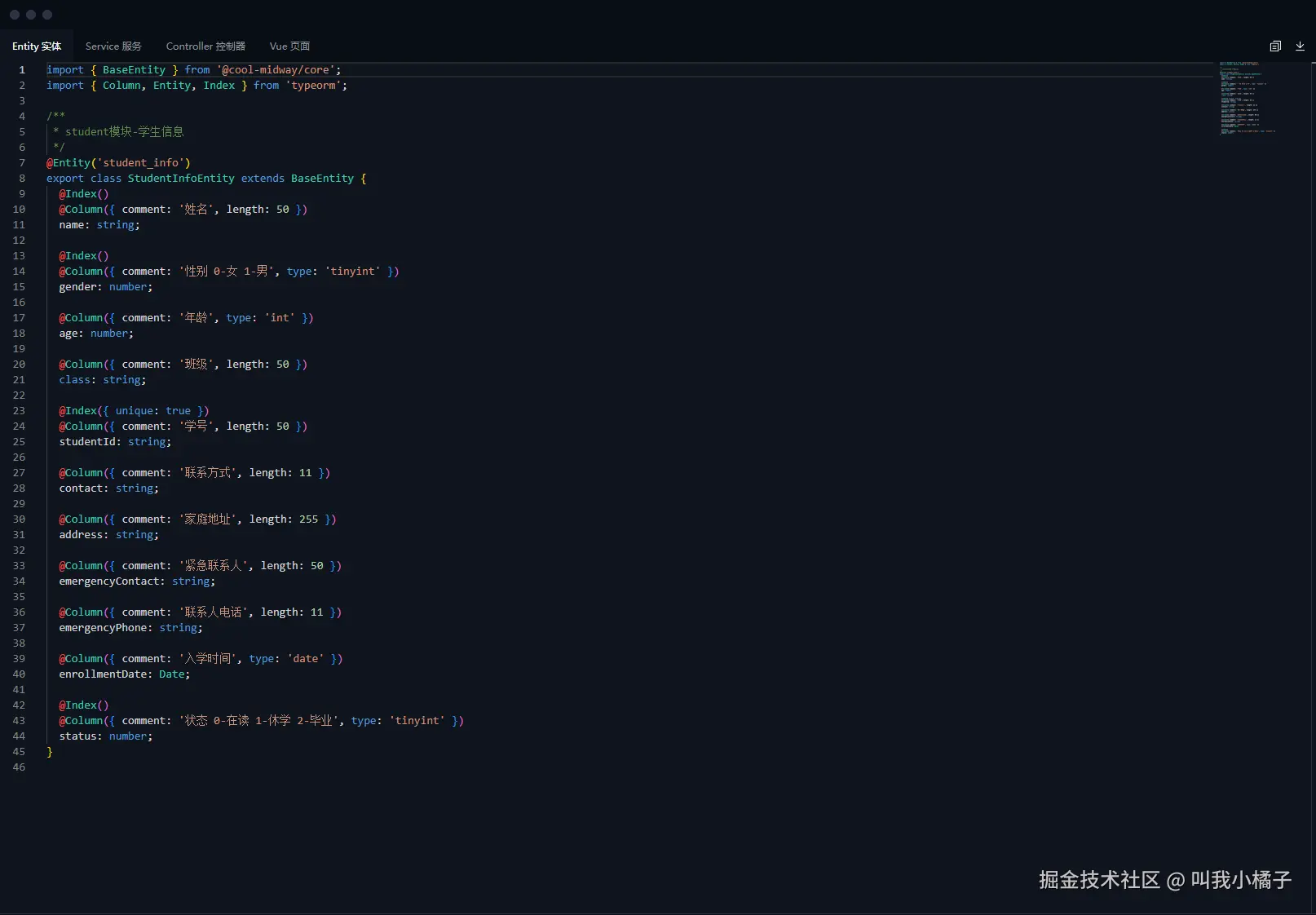Click the 'age: number;' property line

[x=96, y=334]
